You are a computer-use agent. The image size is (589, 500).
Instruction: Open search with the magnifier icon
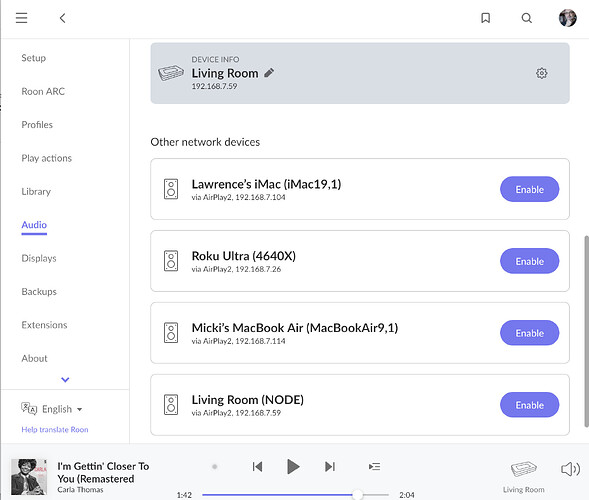[527, 18]
